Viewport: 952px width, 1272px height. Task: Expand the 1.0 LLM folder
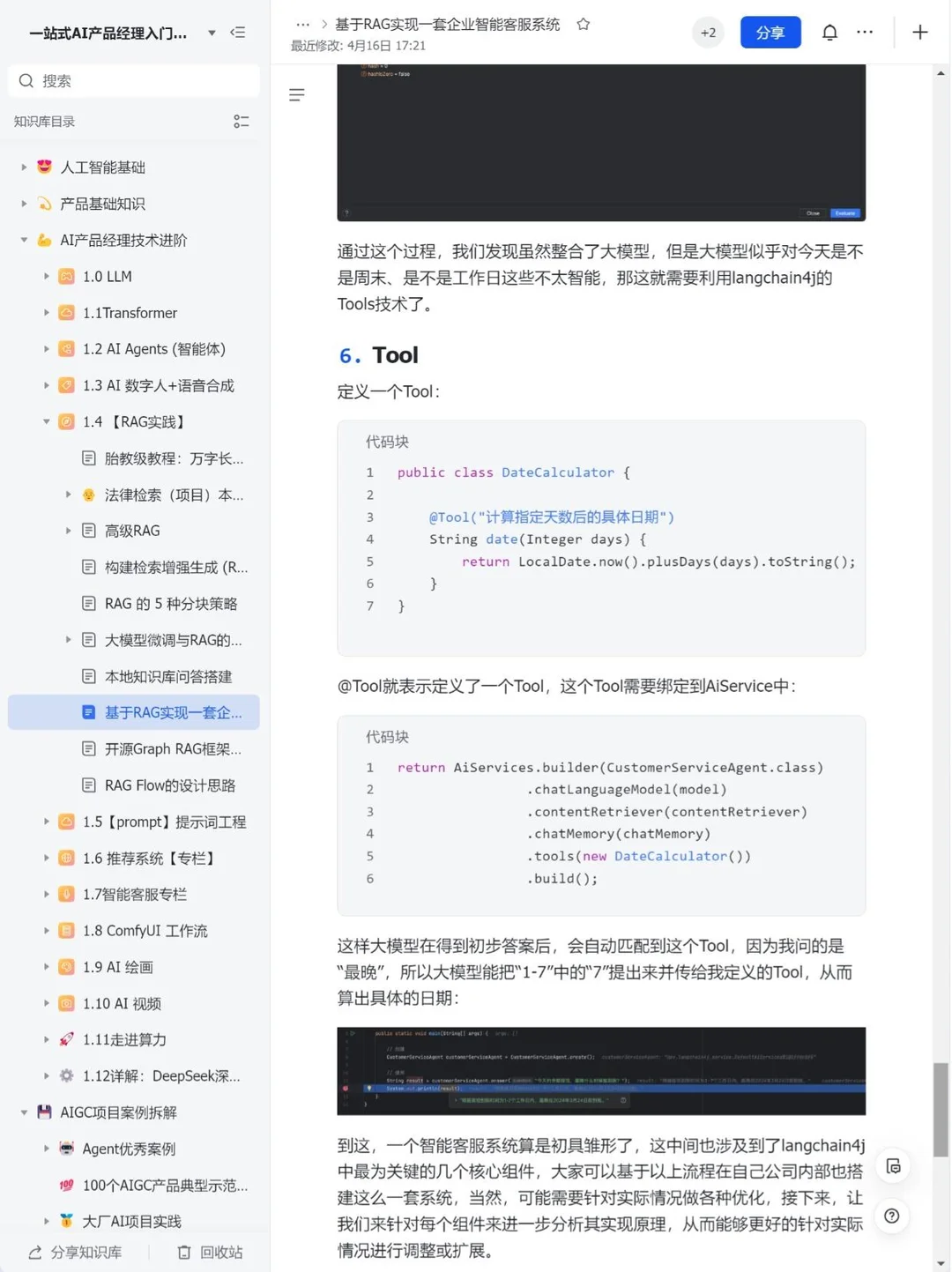coord(46,276)
